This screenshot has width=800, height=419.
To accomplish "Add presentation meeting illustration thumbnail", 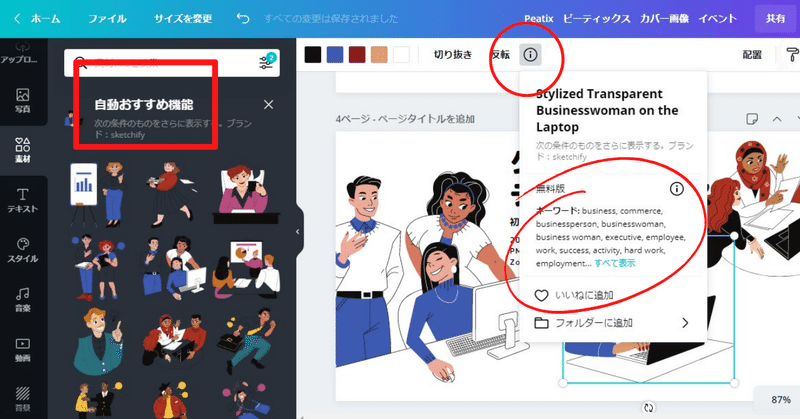I will (x=246, y=269).
